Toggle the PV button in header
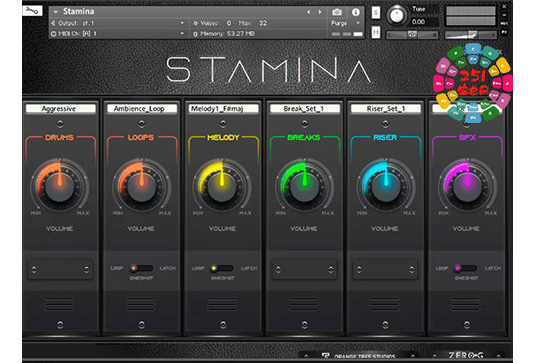The width and height of the screenshot is (535, 363). click(504, 32)
